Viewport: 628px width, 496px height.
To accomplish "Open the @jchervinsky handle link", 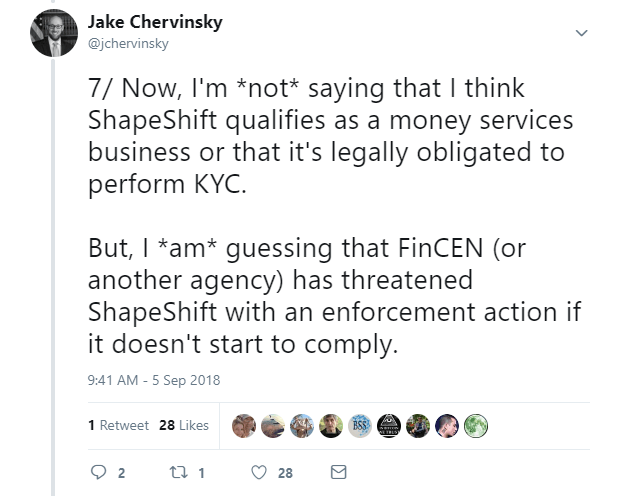I will click(x=132, y=43).
